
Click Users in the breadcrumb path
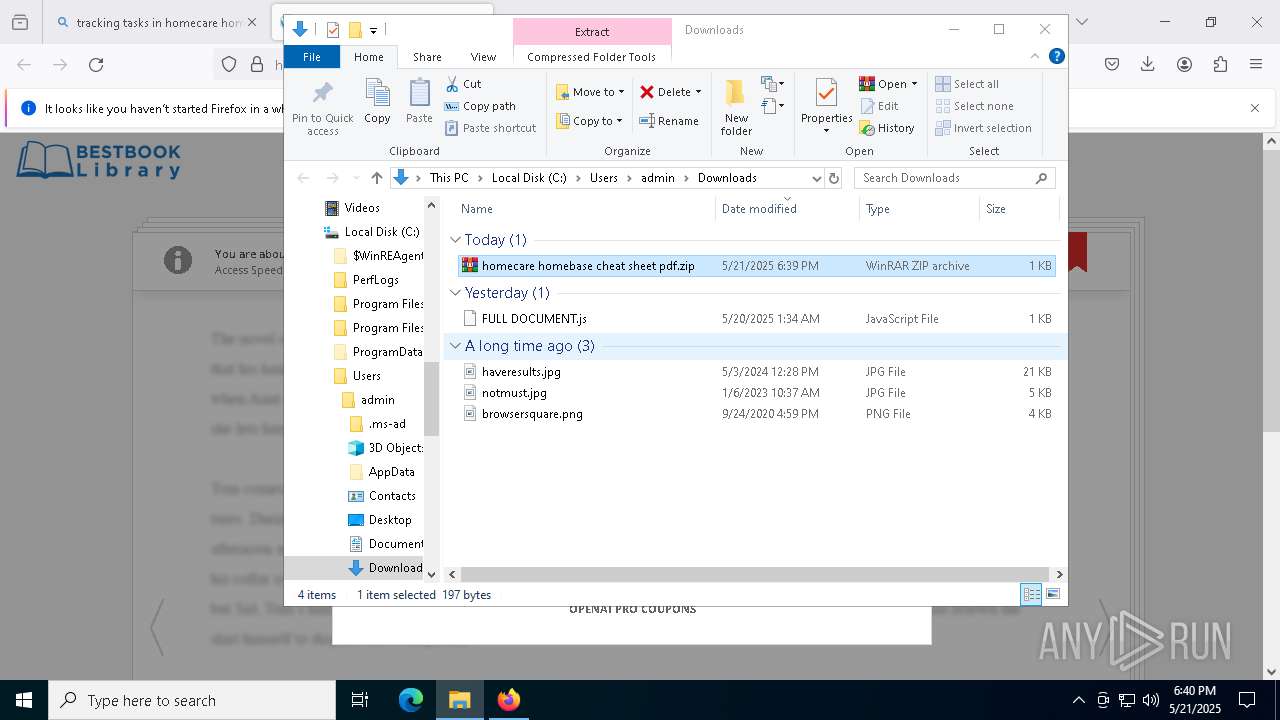604,178
